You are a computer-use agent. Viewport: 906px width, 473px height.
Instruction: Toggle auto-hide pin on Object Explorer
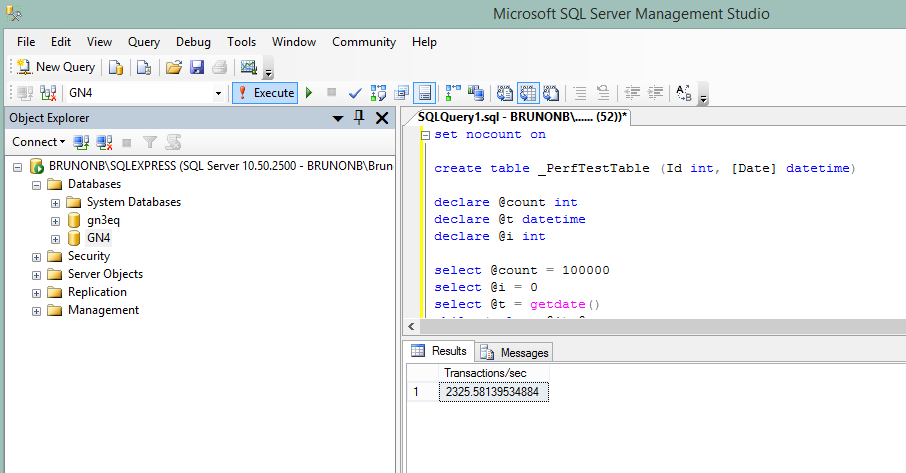359,118
